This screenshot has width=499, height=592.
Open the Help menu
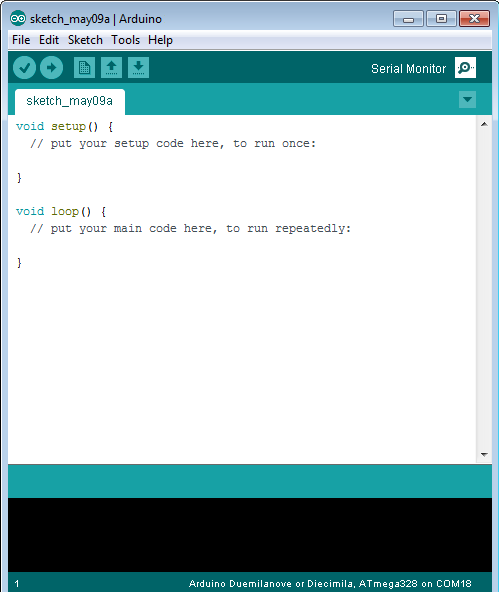click(160, 40)
